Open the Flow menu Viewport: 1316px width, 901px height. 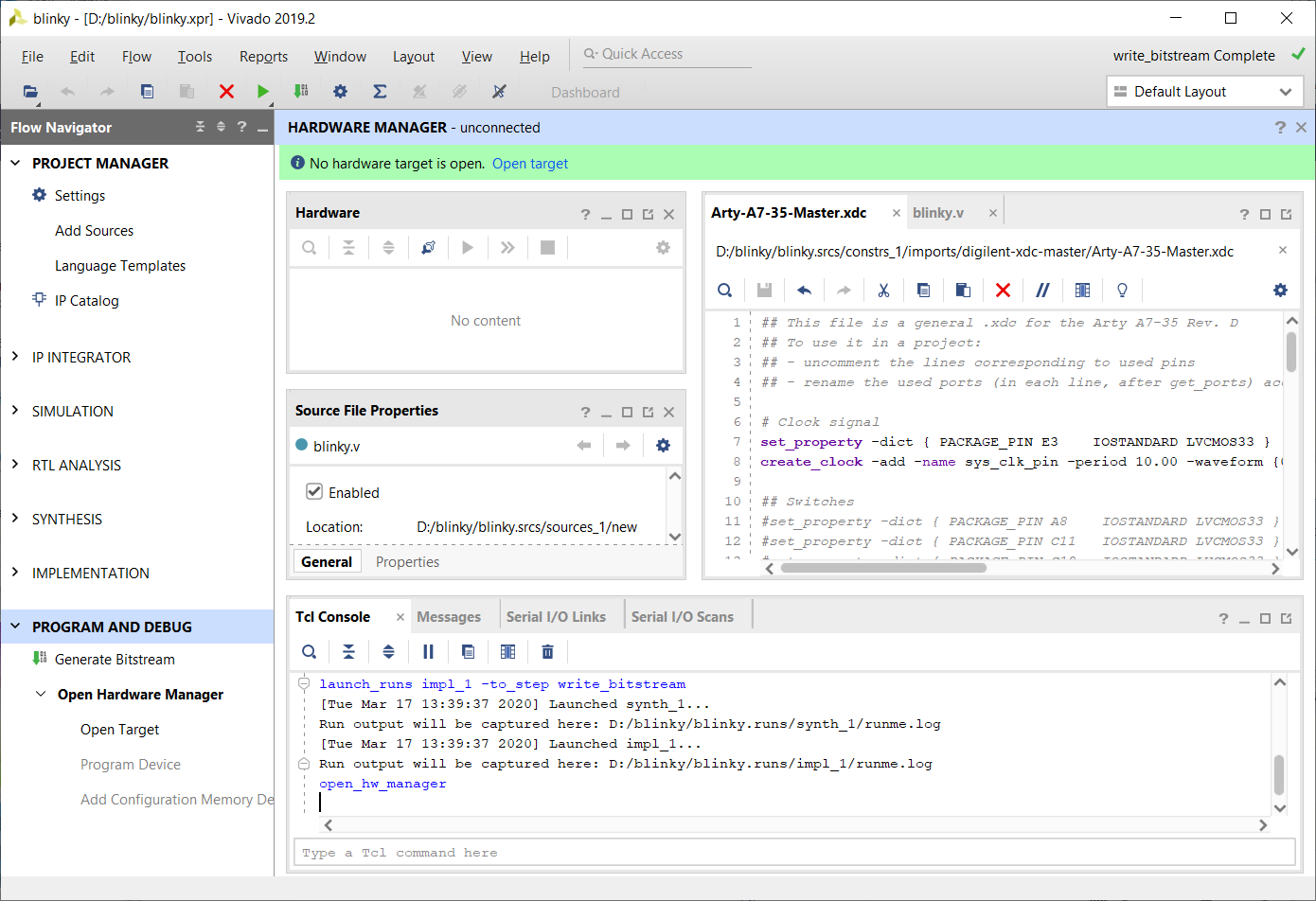(x=136, y=57)
